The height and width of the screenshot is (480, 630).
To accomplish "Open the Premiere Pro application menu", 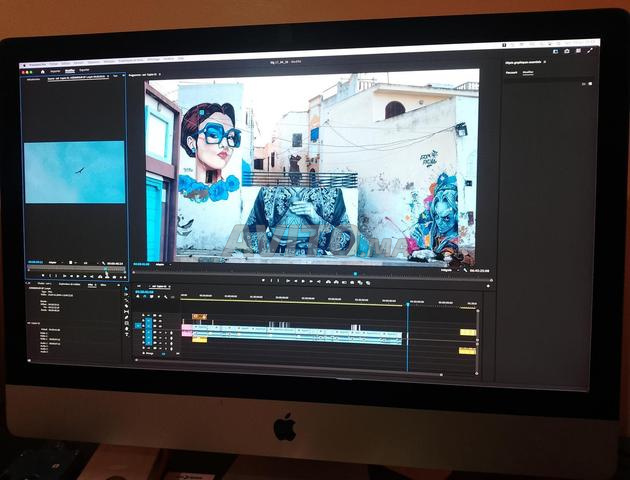I will tap(38, 65).
